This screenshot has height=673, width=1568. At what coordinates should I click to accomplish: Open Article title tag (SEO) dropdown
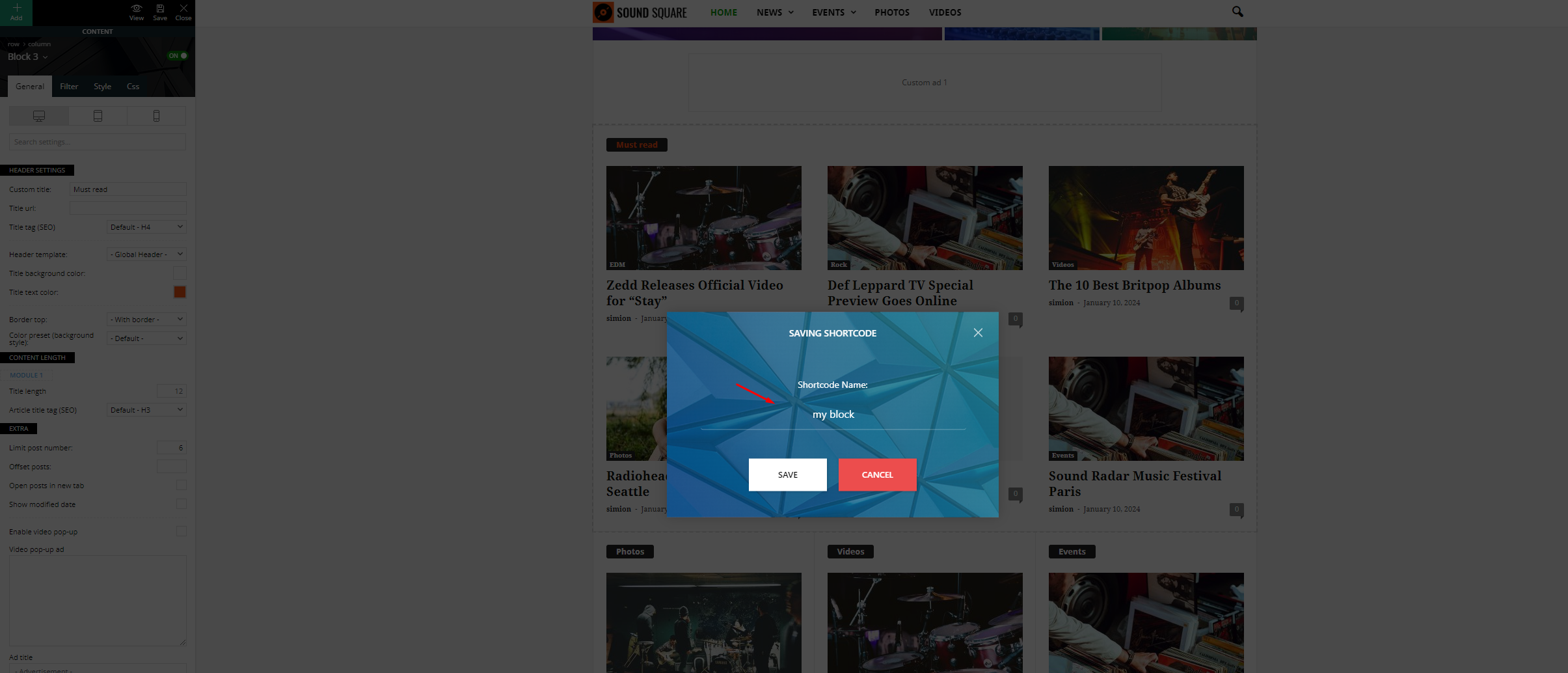click(146, 410)
